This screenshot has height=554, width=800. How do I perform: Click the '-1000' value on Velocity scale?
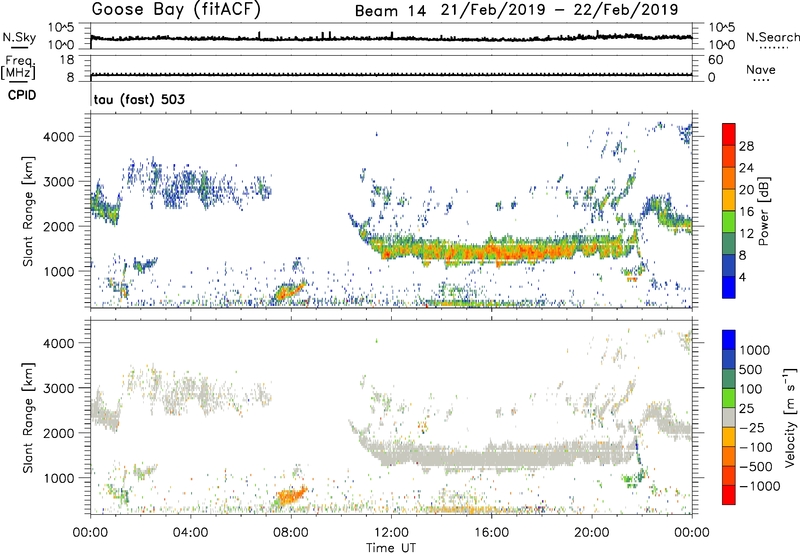tap(760, 486)
